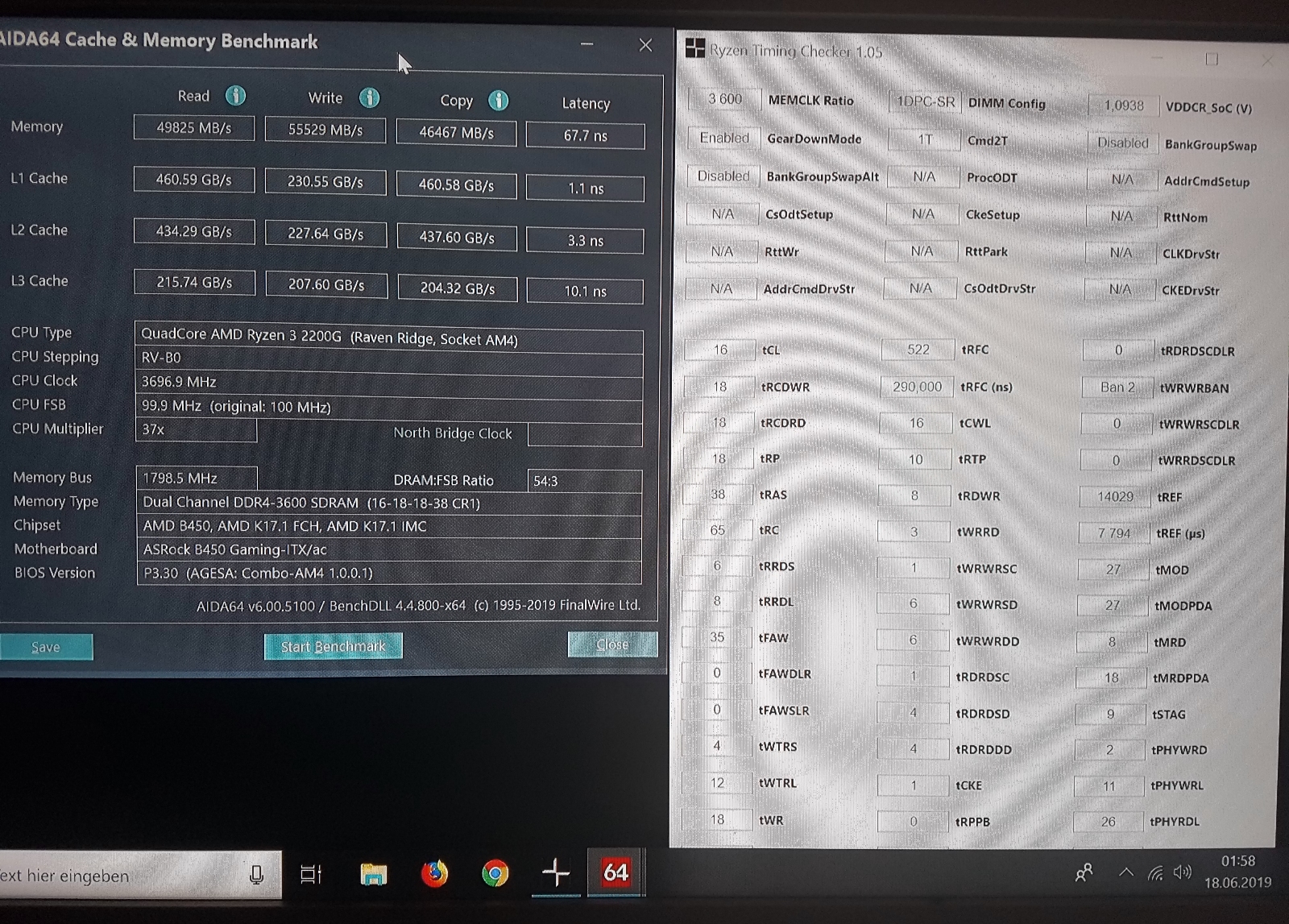This screenshot has height=924, width=1289.
Task: Click the tCL value 16
Action: click(x=720, y=350)
